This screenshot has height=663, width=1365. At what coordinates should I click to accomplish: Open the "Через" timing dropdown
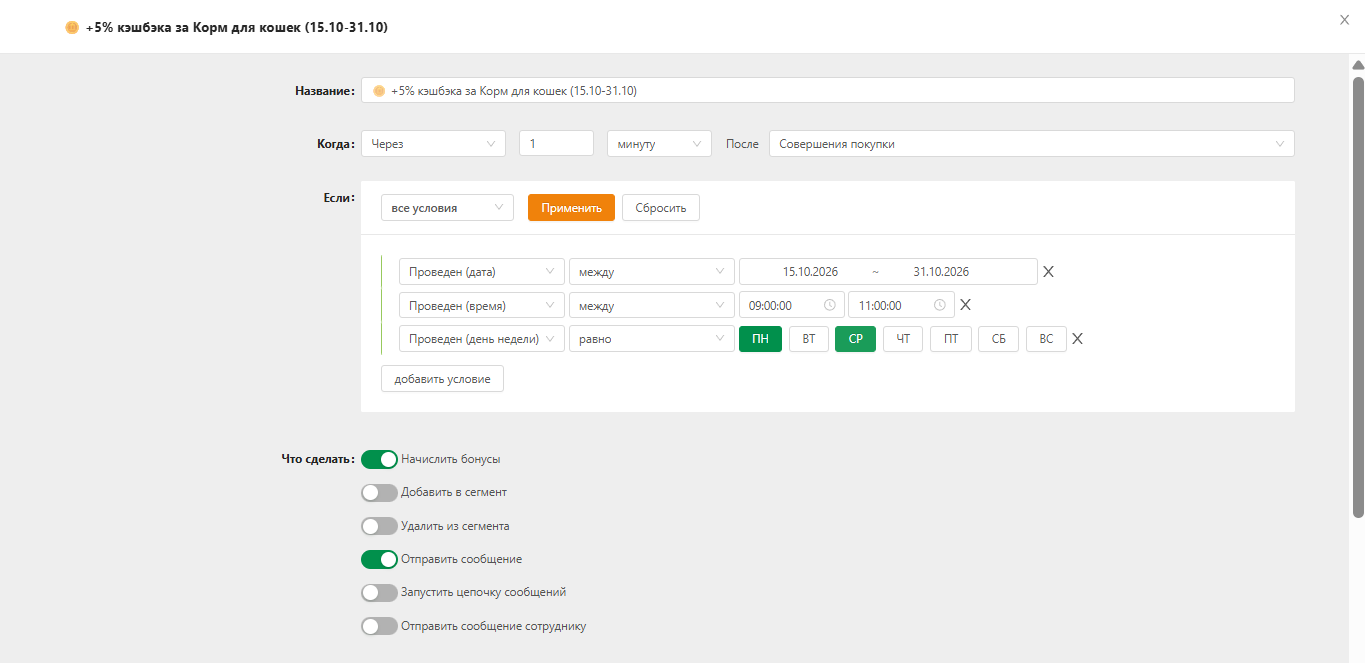pos(433,144)
